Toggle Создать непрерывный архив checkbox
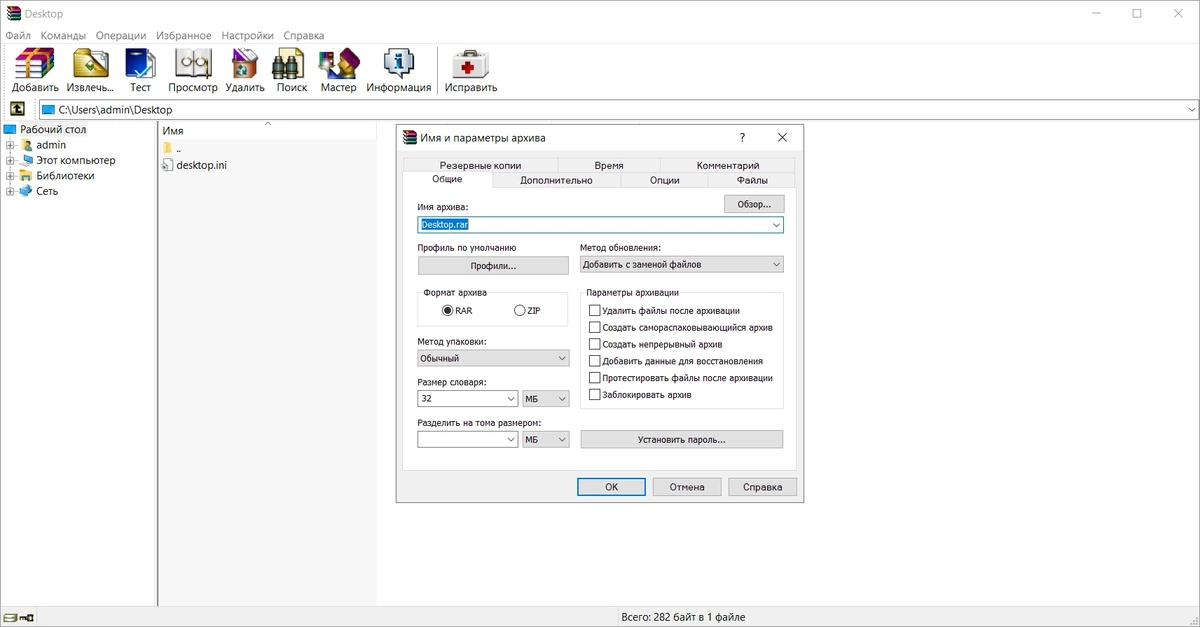Image resolution: width=1200 pixels, height=627 pixels. 595,344
